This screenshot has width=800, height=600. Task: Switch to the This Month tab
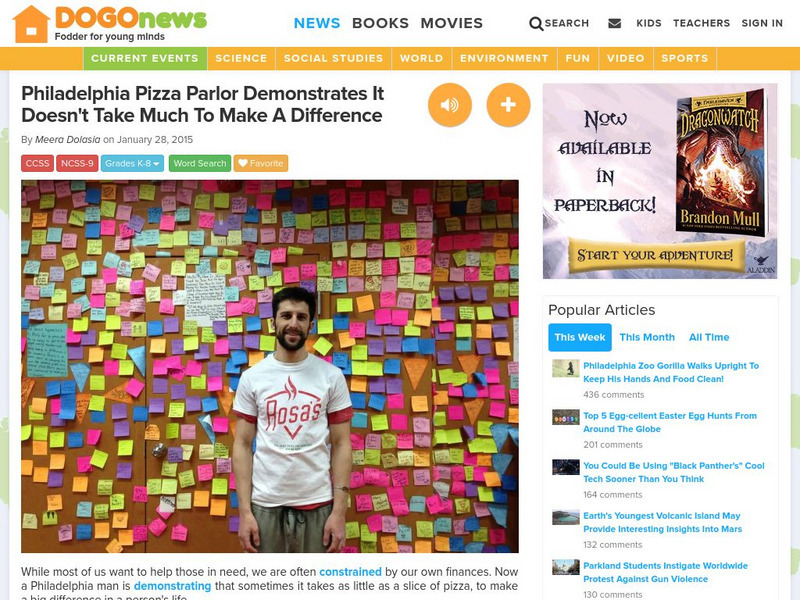coord(647,337)
